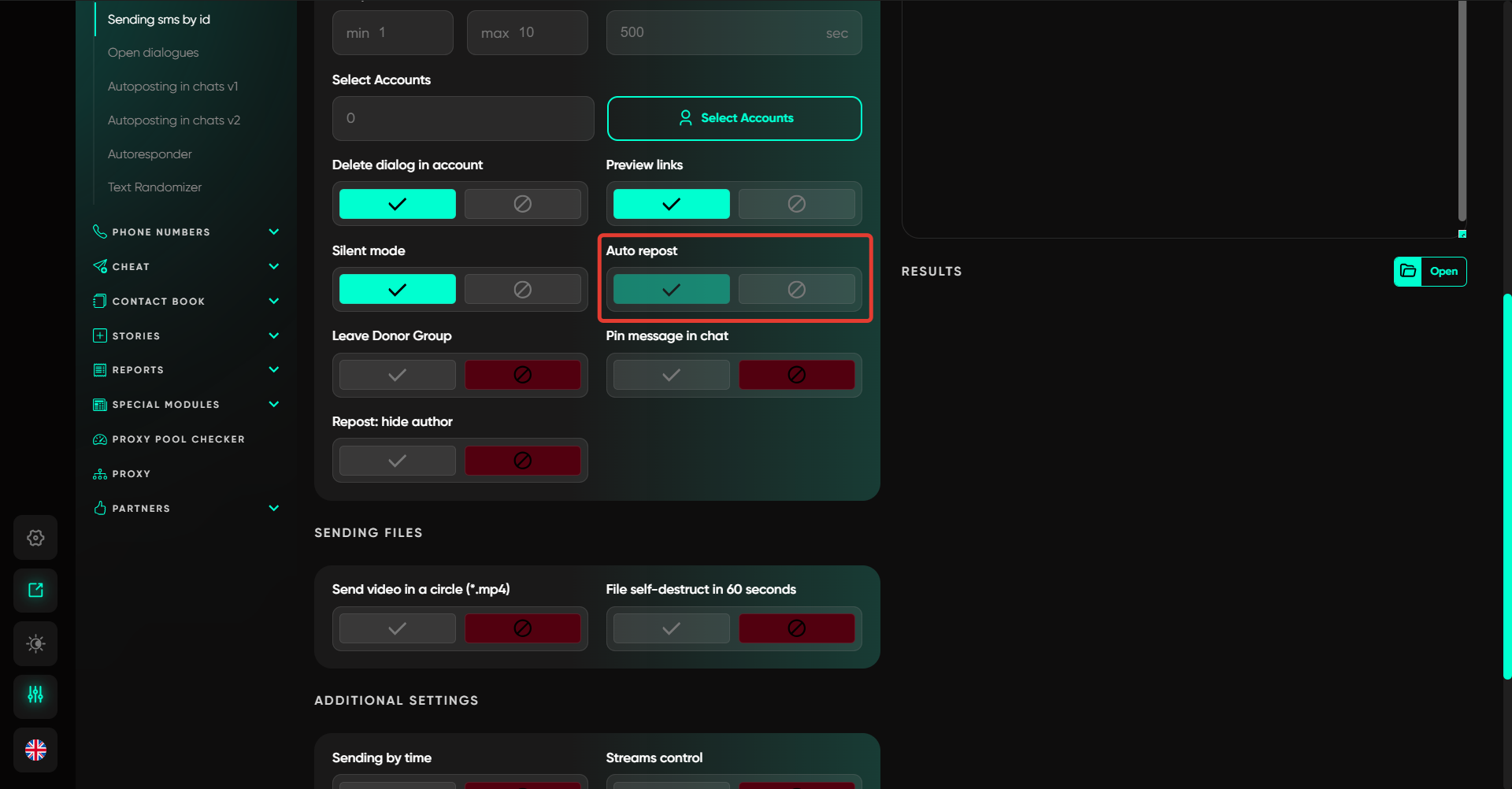The width and height of the screenshot is (1512, 789).
Task: Expand the Contact Book chevron
Action: (274, 301)
